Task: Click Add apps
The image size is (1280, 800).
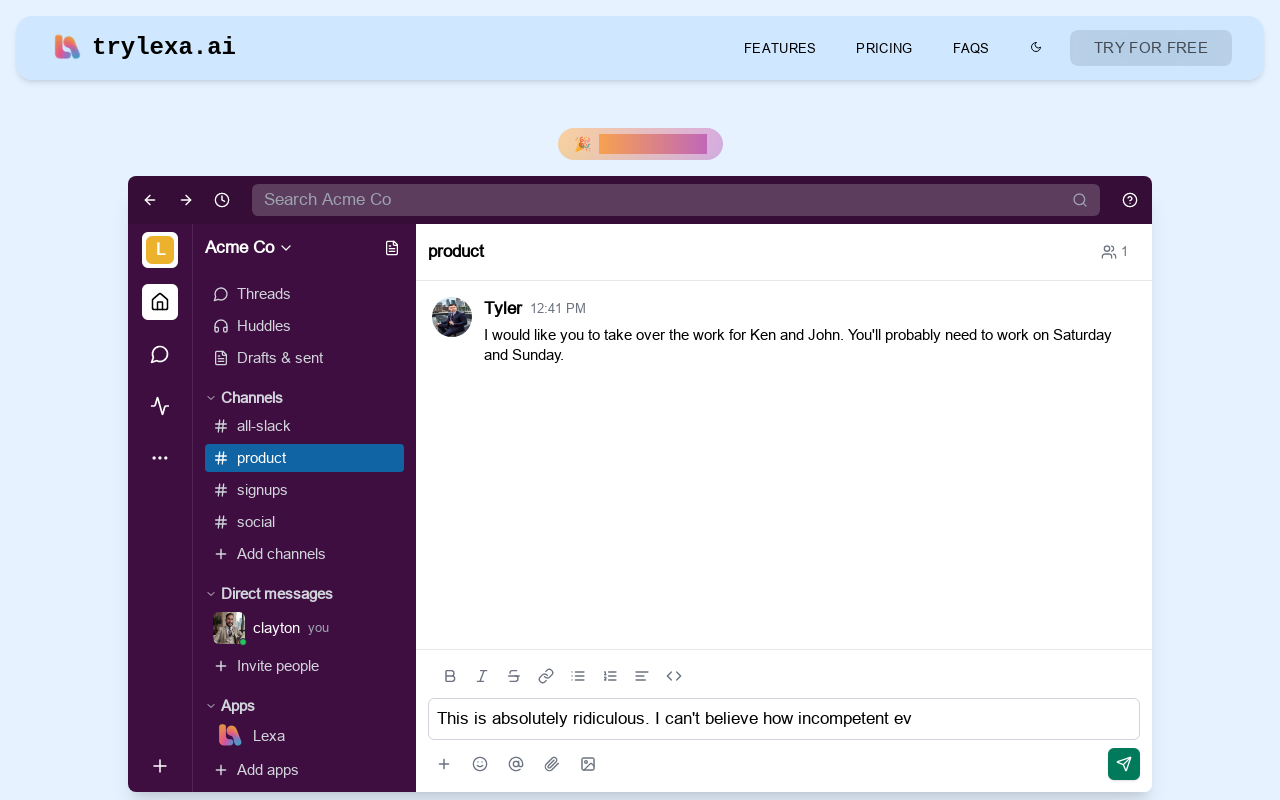Action: click(304, 770)
